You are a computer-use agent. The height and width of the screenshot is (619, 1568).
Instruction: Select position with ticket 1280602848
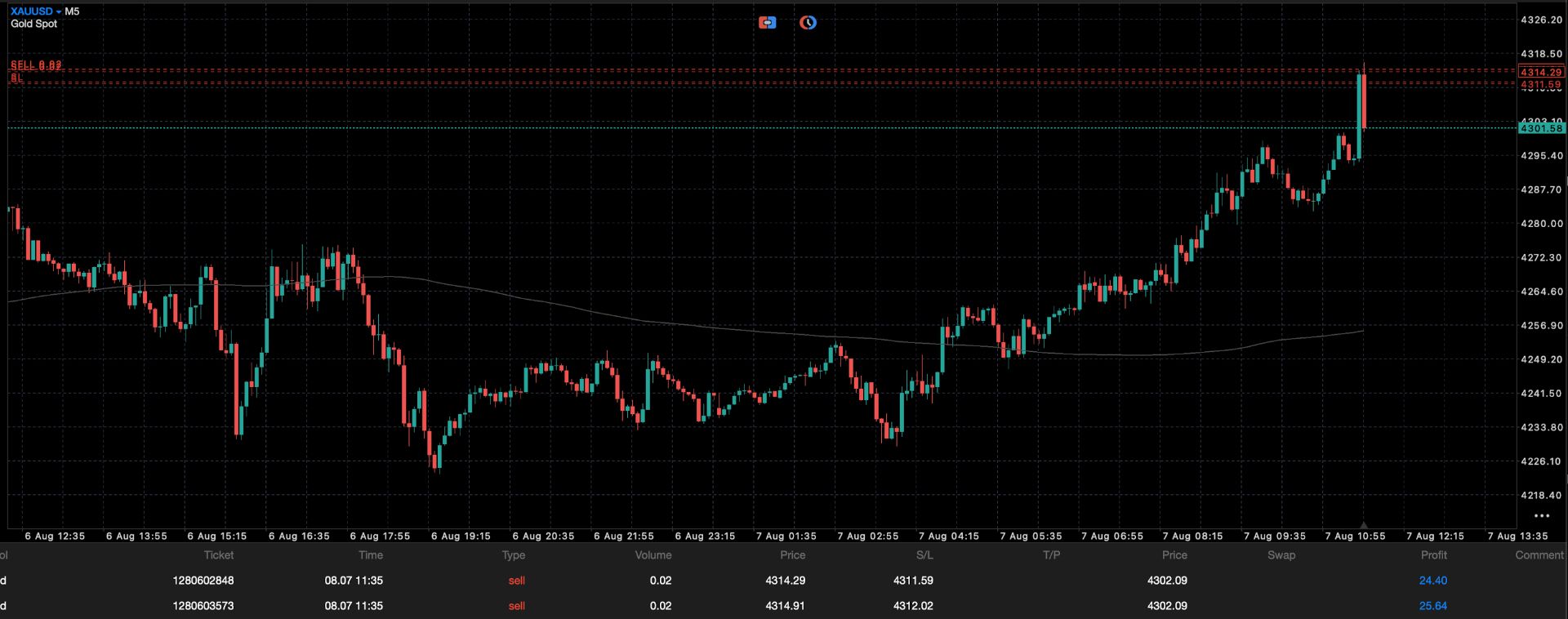pyautogui.click(x=784, y=581)
